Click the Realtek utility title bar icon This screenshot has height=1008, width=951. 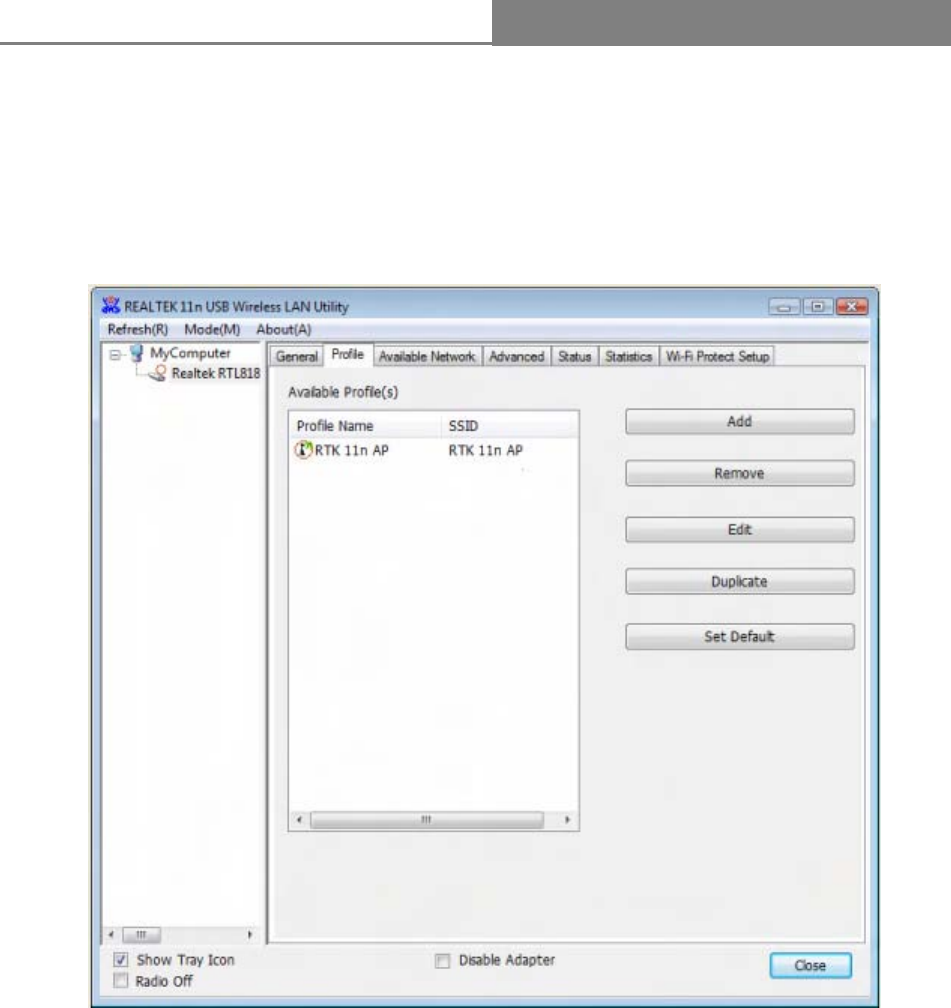(x=111, y=306)
